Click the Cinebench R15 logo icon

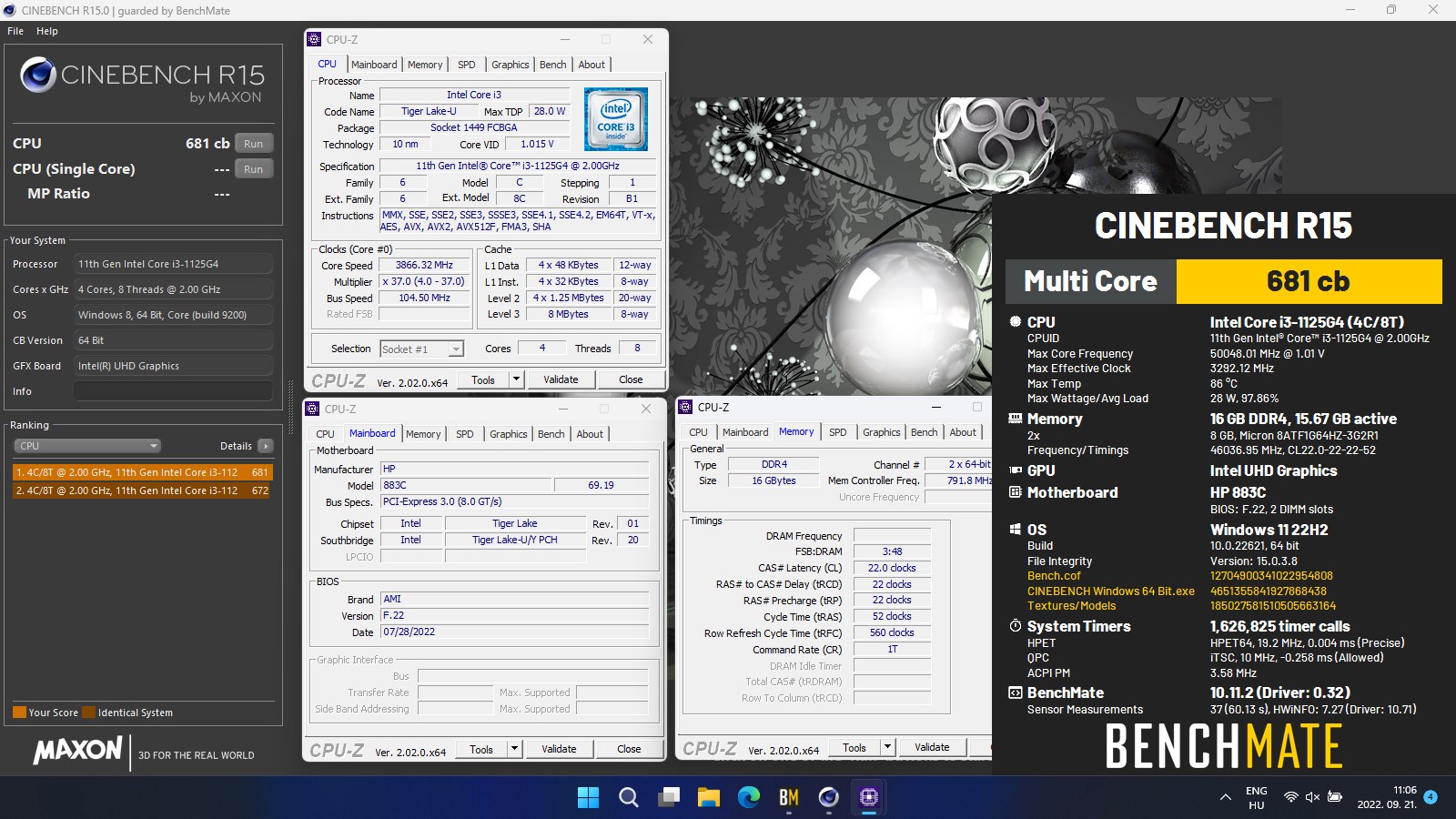point(38,75)
